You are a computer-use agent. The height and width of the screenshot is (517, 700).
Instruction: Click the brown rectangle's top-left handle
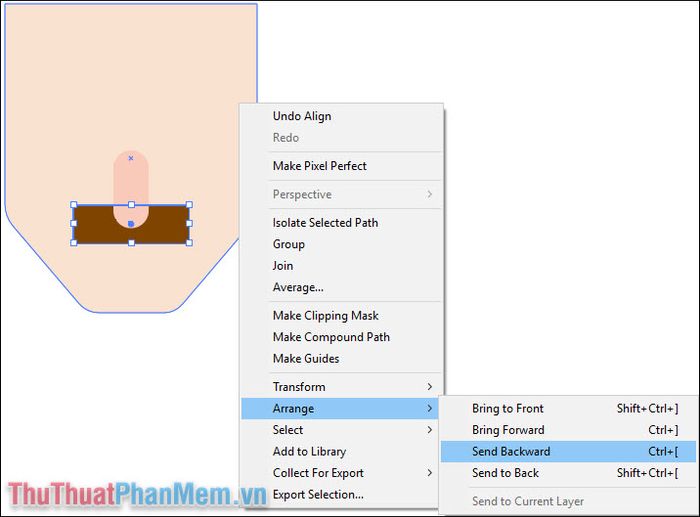(74, 204)
